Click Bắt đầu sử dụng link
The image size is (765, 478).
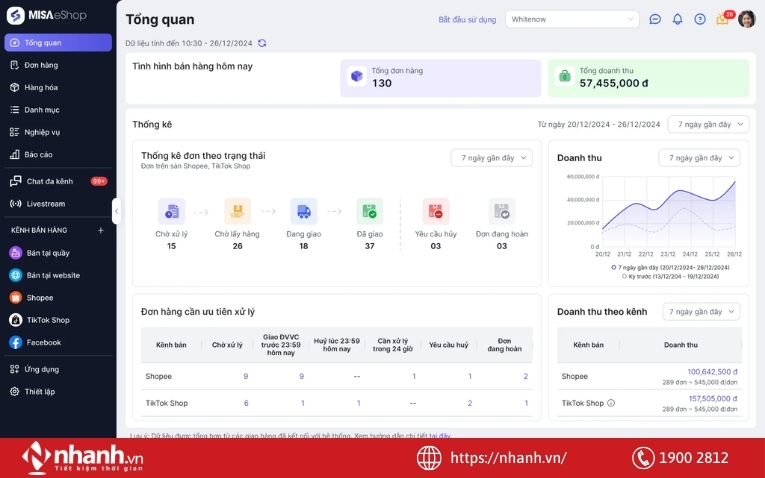pyautogui.click(x=467, y=20)
